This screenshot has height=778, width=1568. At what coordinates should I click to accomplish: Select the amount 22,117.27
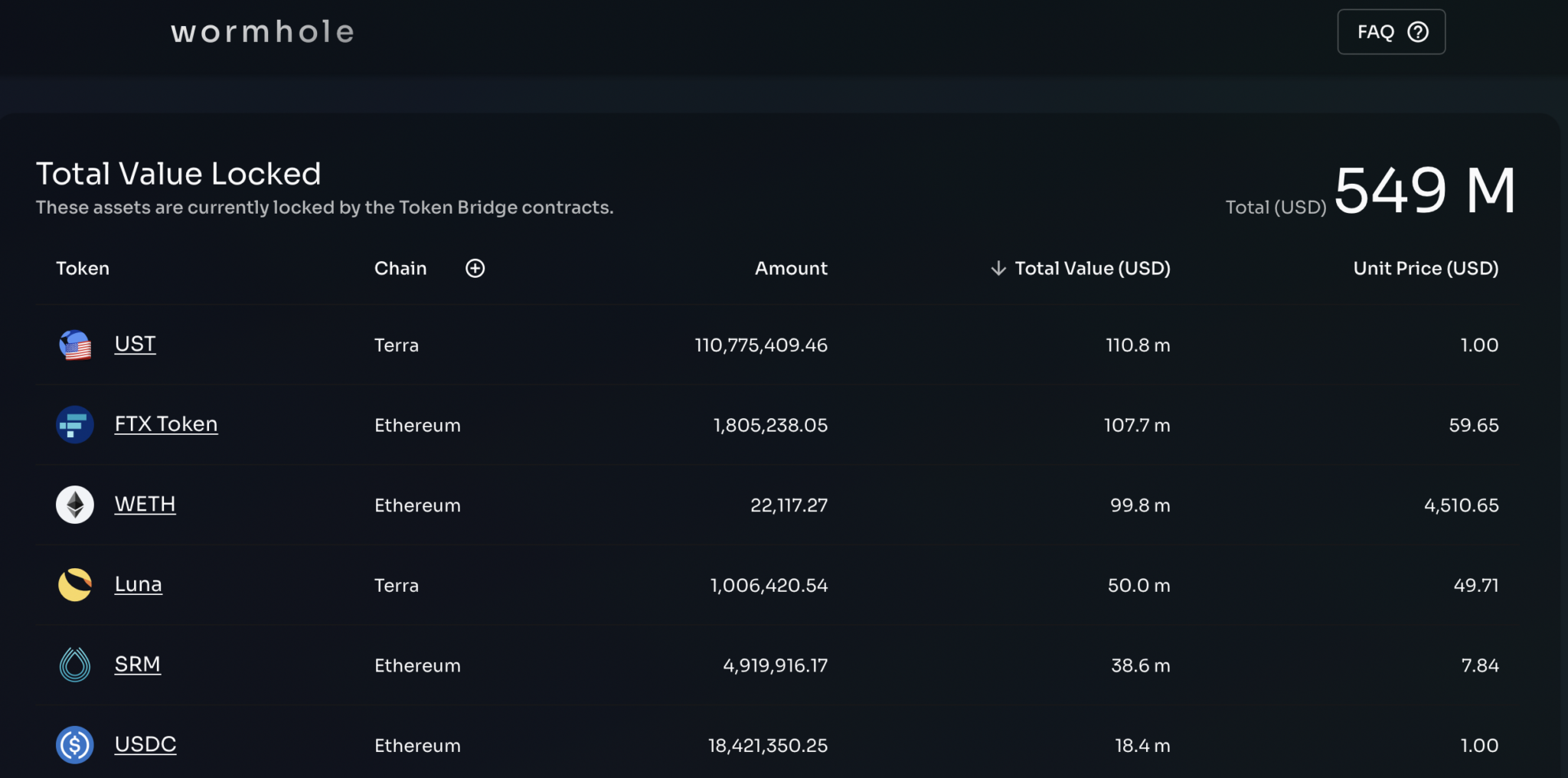coord(789,505)
